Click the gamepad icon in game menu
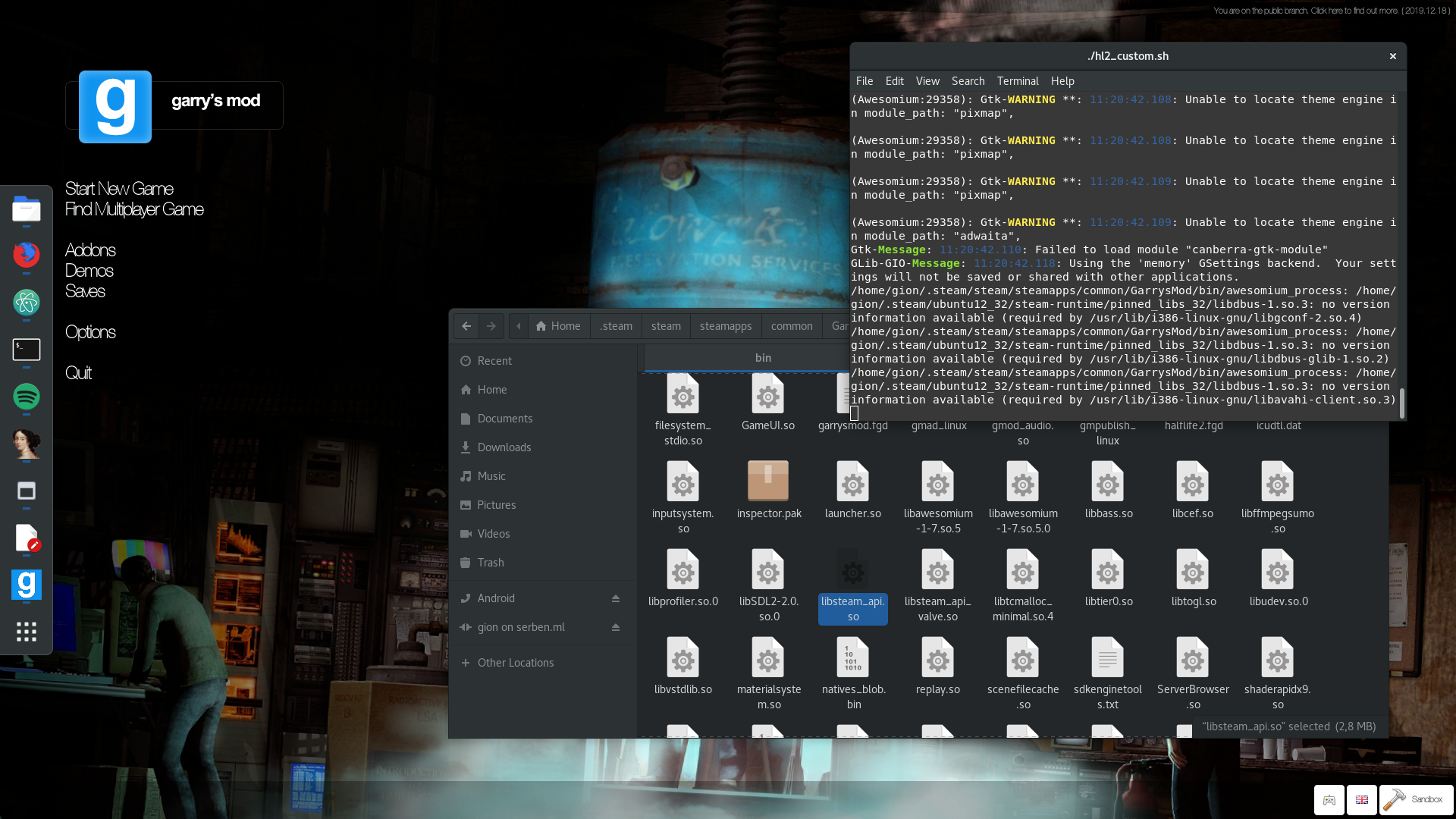1456x819 pixels. click(x=1329, y=799)
